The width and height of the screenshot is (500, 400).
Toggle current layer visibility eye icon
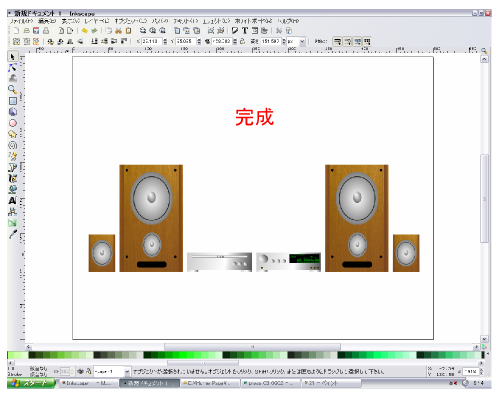pyautogui.click(x=80, y=371)
